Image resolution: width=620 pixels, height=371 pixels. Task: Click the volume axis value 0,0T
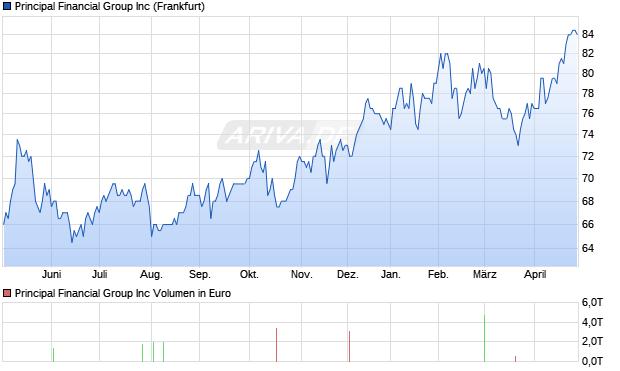coord(592,361)
